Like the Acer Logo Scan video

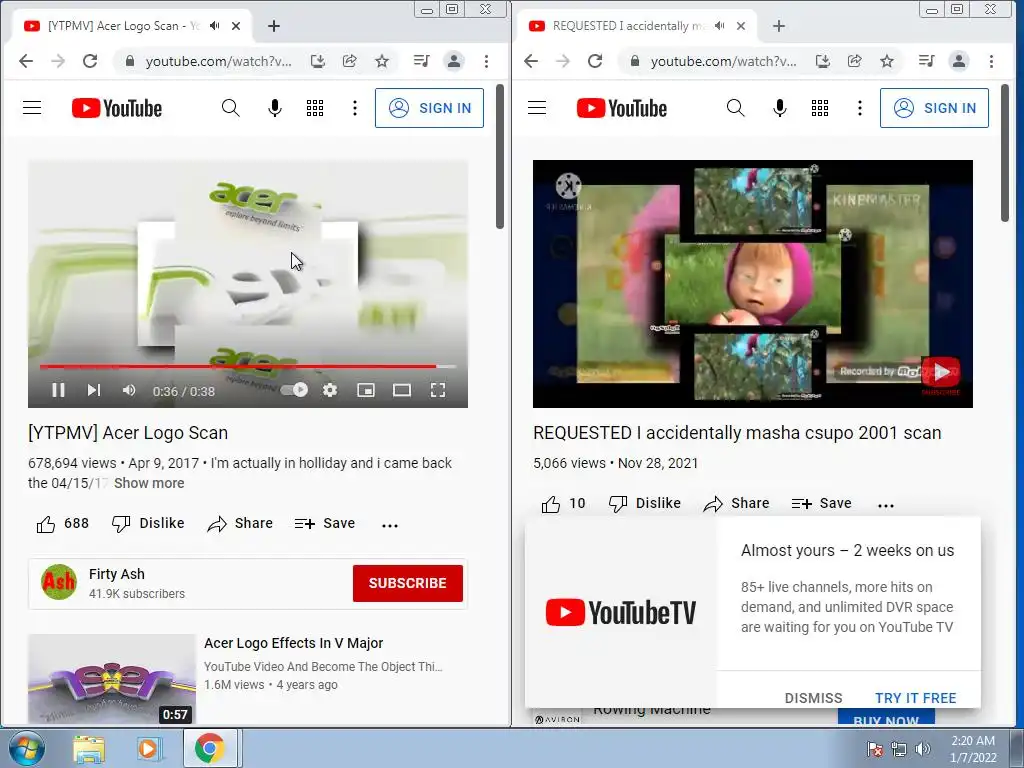pos(62,524)
